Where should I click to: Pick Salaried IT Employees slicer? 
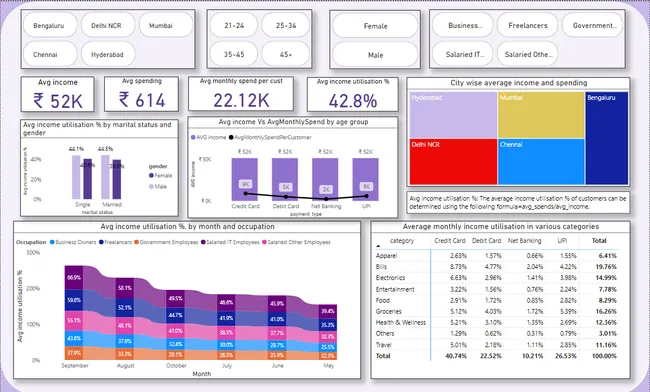[x=463, y=54]
